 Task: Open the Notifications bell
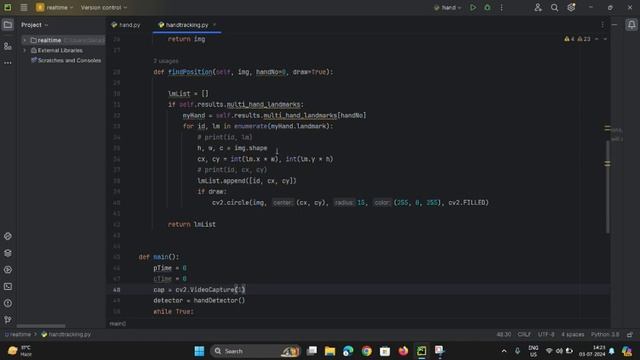[631, 25]
